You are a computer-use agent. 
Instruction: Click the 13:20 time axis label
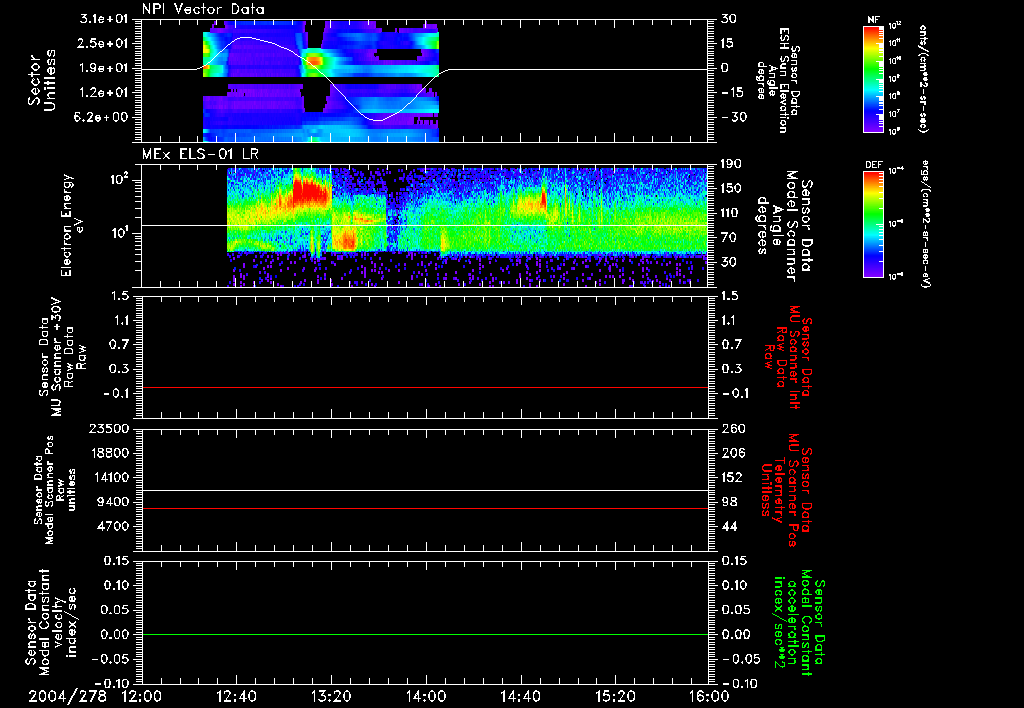pyautogui.click(x=331, y=696)
